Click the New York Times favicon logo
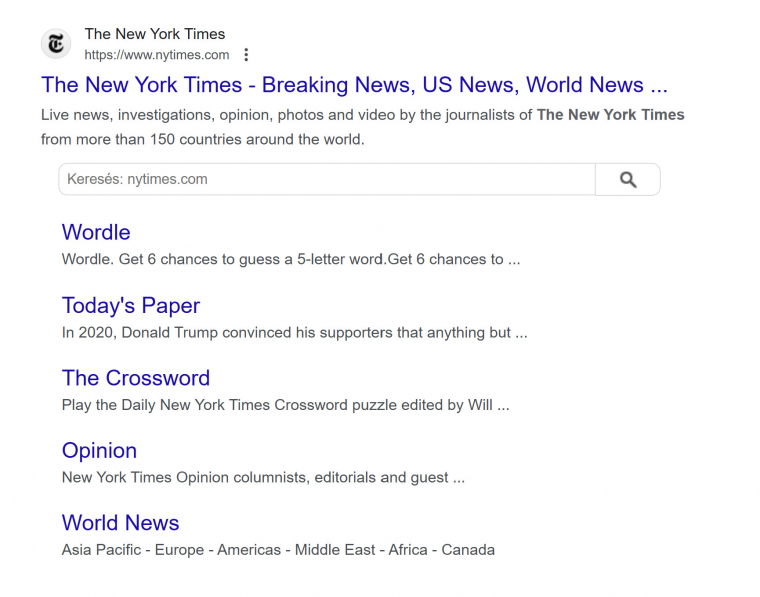 point(56,44)
